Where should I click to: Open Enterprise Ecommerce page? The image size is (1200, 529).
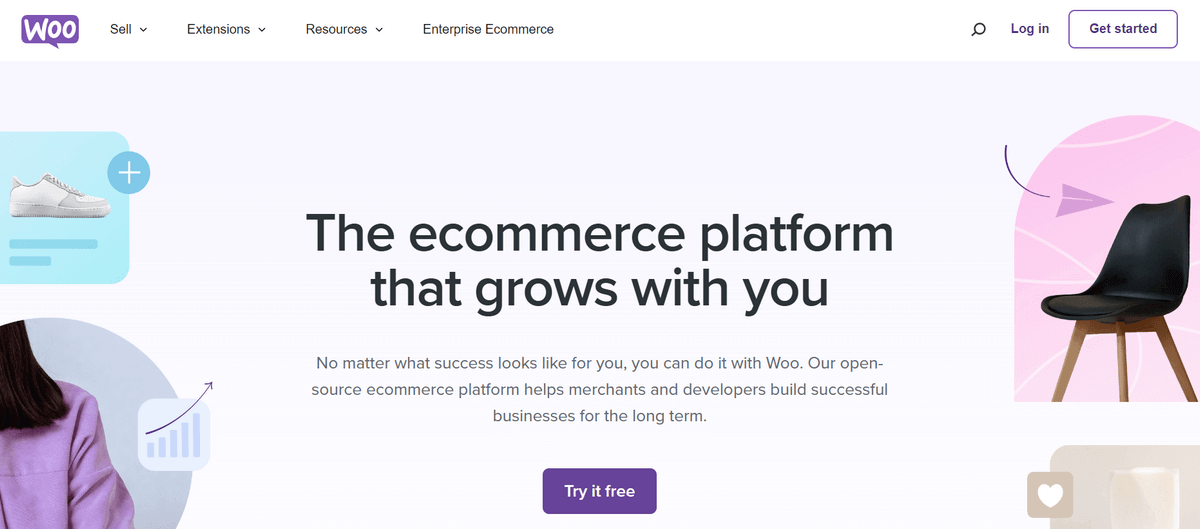488,29
